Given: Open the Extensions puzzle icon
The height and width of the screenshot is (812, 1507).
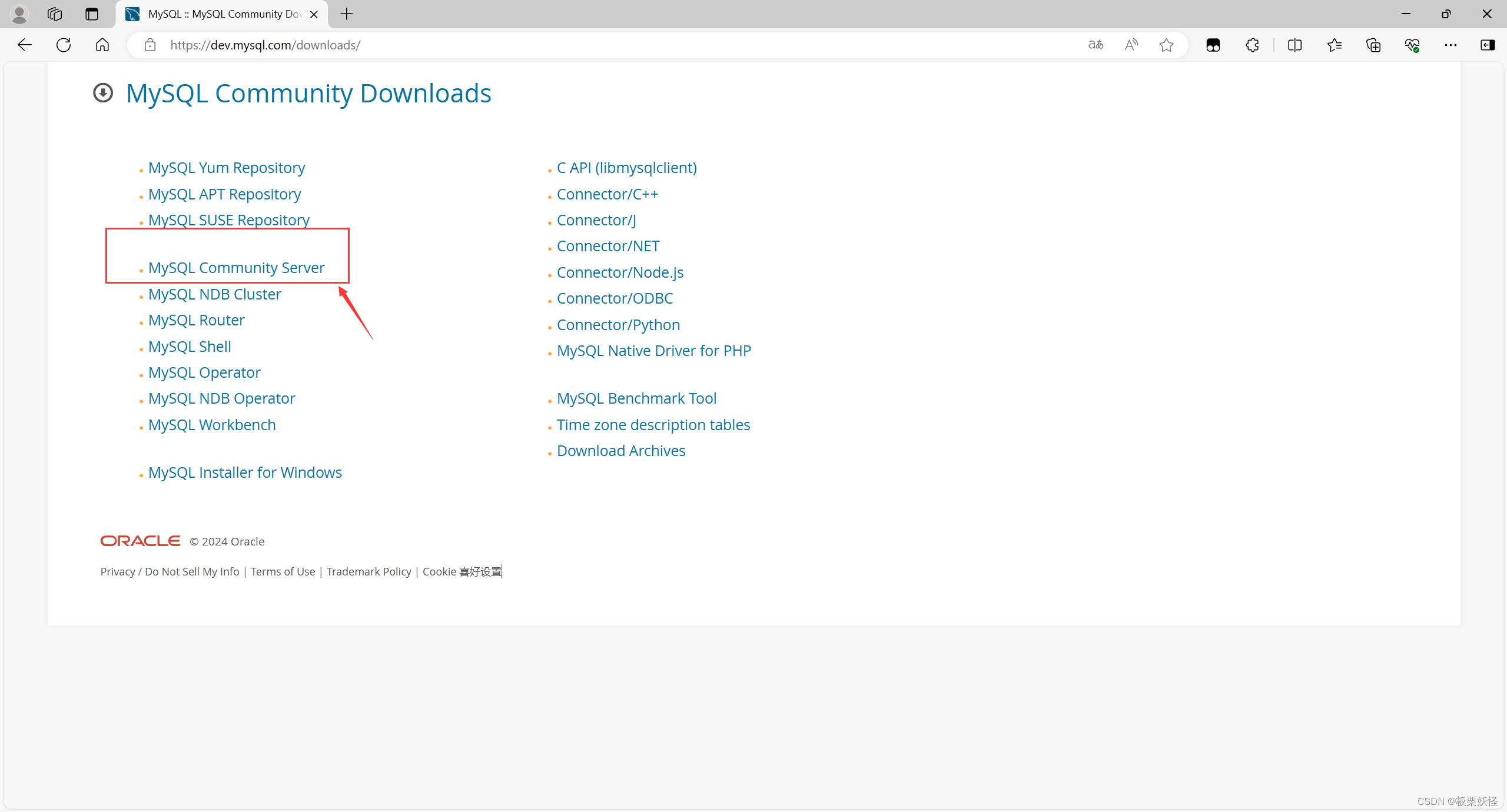Looking at the screenshot, I should coord(1252,45).
